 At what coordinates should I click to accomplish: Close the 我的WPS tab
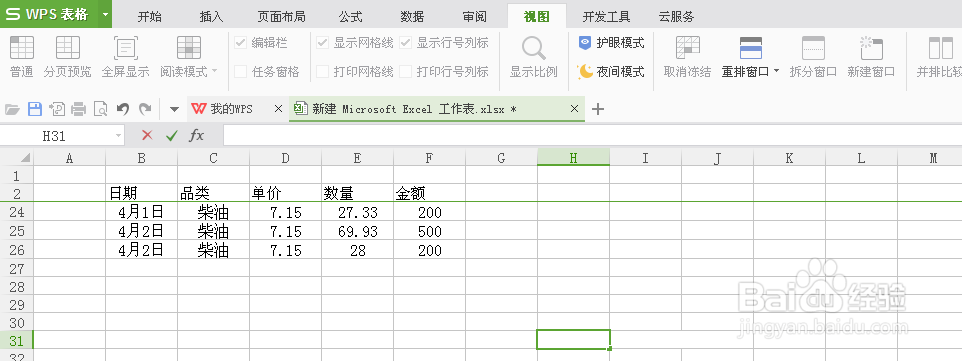[x=278, y=109]
